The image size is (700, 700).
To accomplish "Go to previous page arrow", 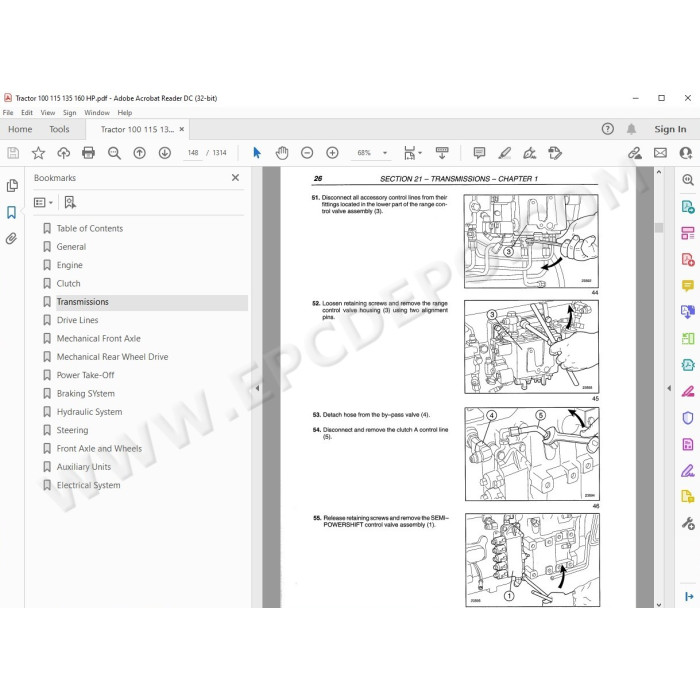I will 139,153.
